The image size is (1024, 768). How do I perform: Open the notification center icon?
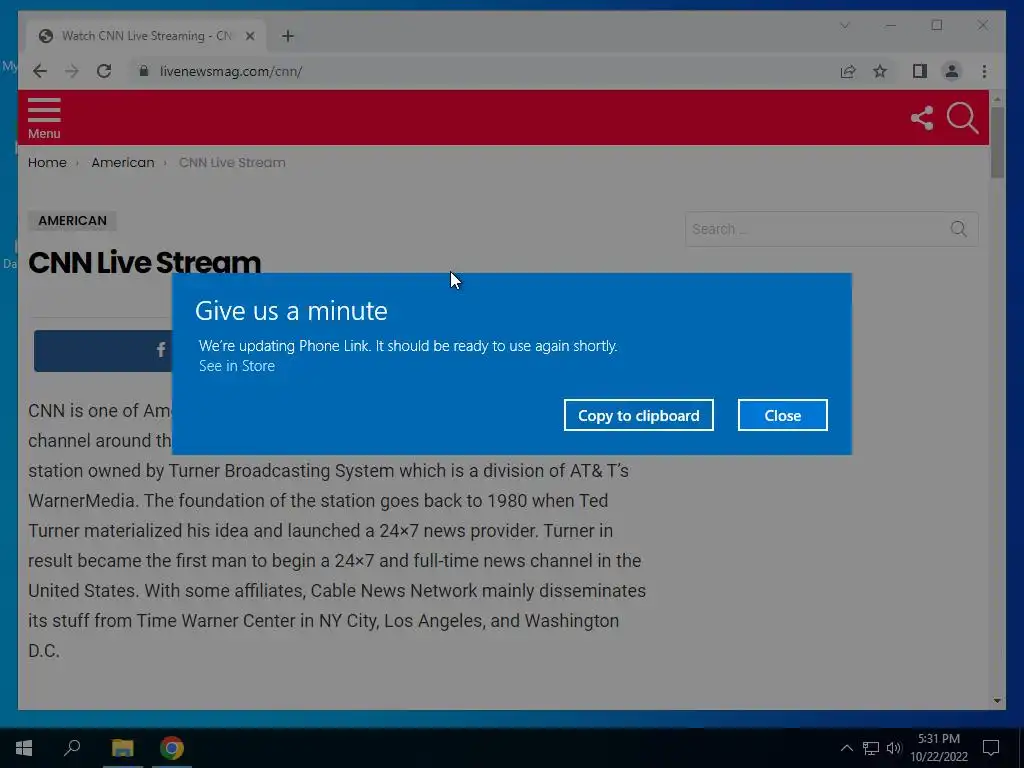[x=991, y=748]
